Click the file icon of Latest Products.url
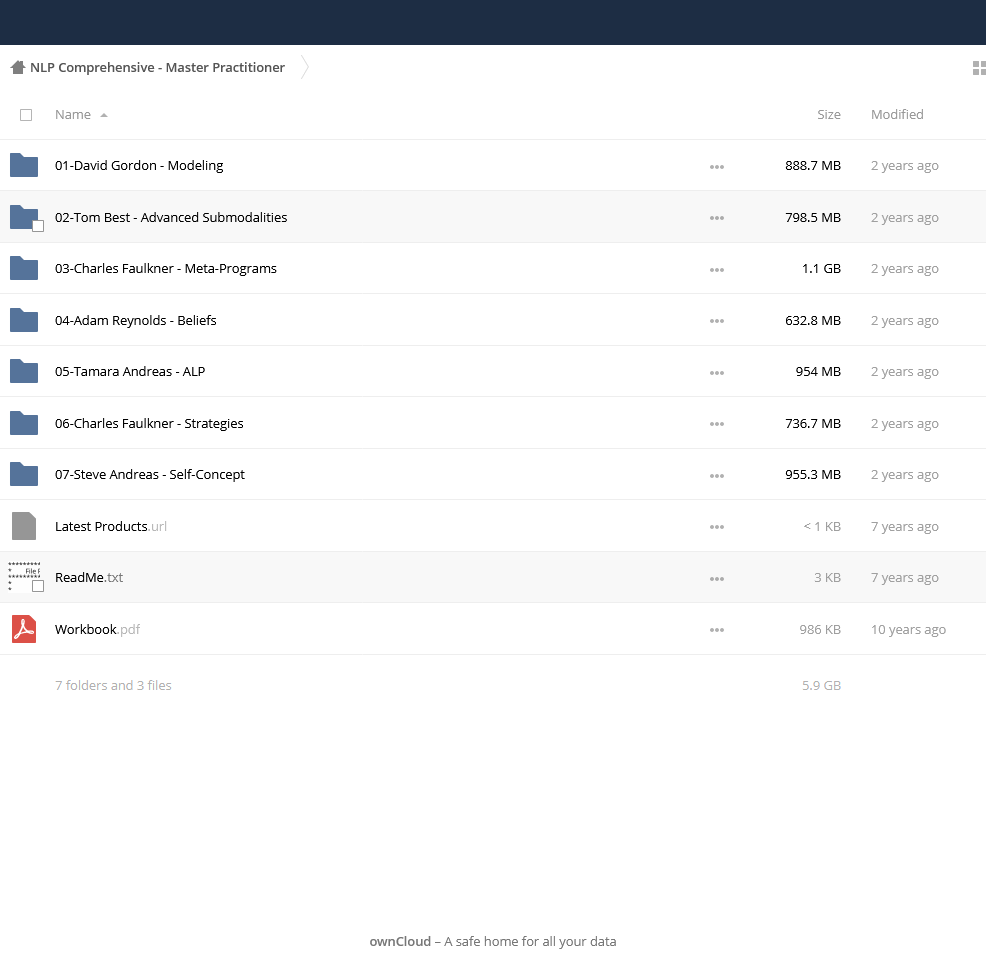The width and height of the screenshot is (986, 971). 24,526
